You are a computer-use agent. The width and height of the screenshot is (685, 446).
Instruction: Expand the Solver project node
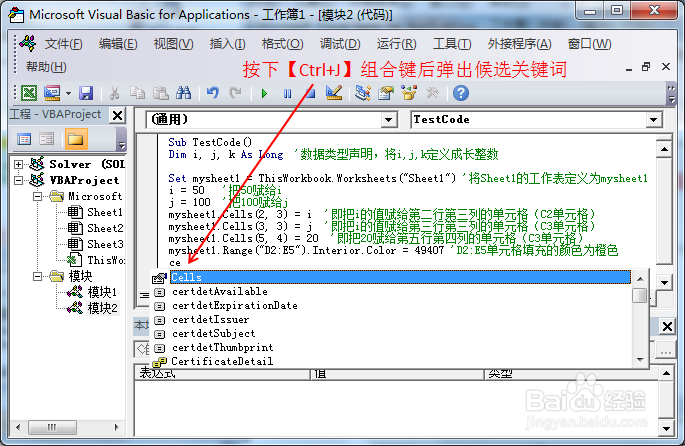coord(18,165)
